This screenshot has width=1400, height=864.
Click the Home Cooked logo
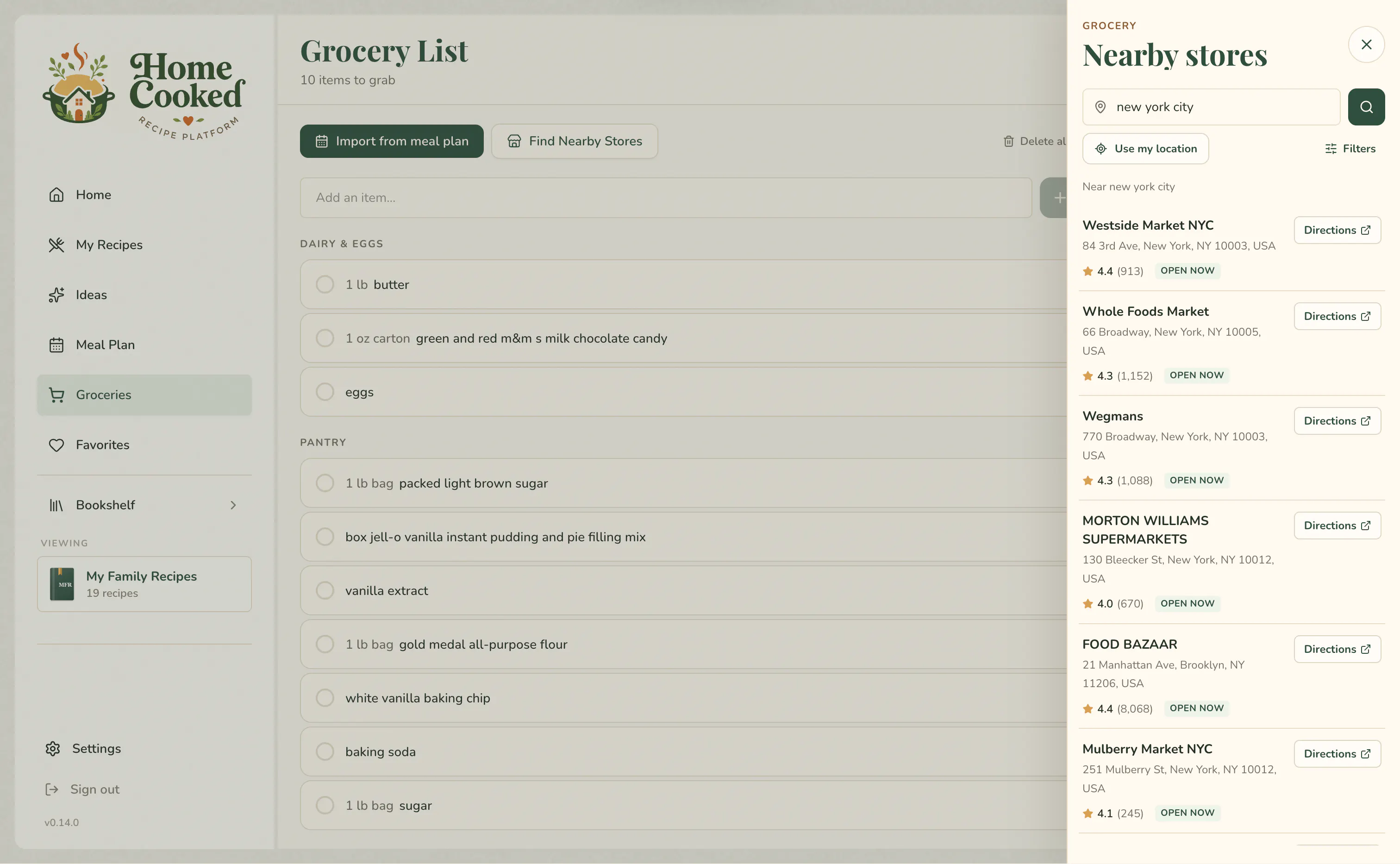coord(144,91)
